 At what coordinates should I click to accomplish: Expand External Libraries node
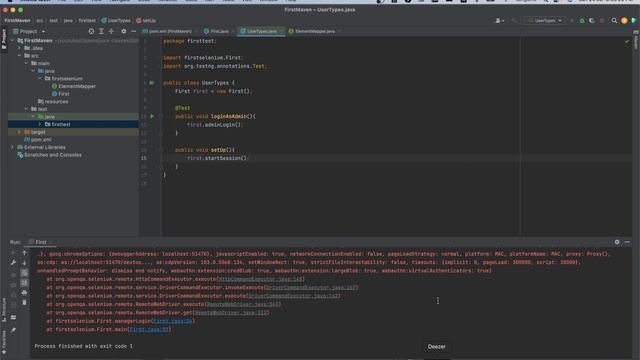[12, 147]
